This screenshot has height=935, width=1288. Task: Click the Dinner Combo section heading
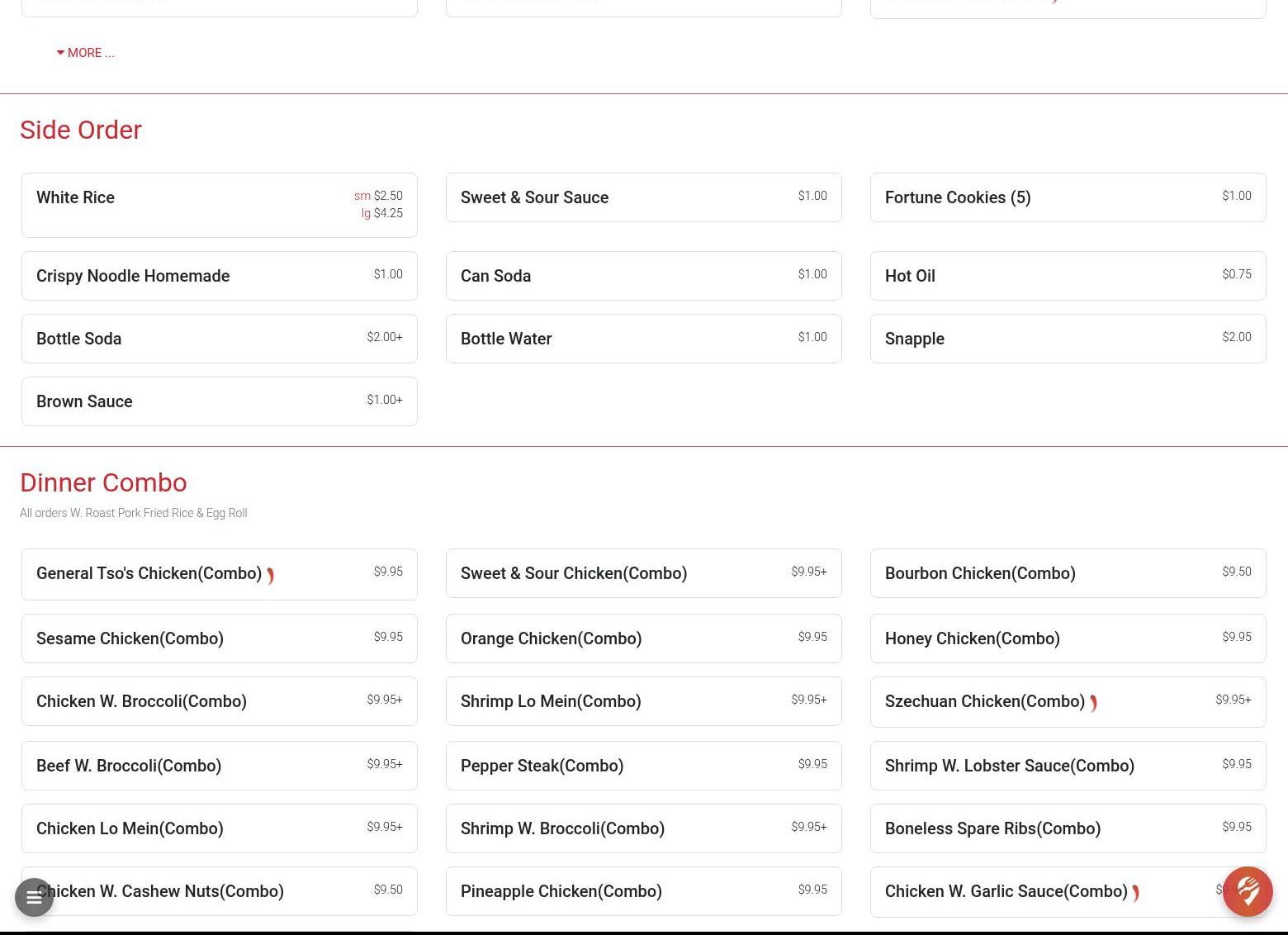click(103, 482)
